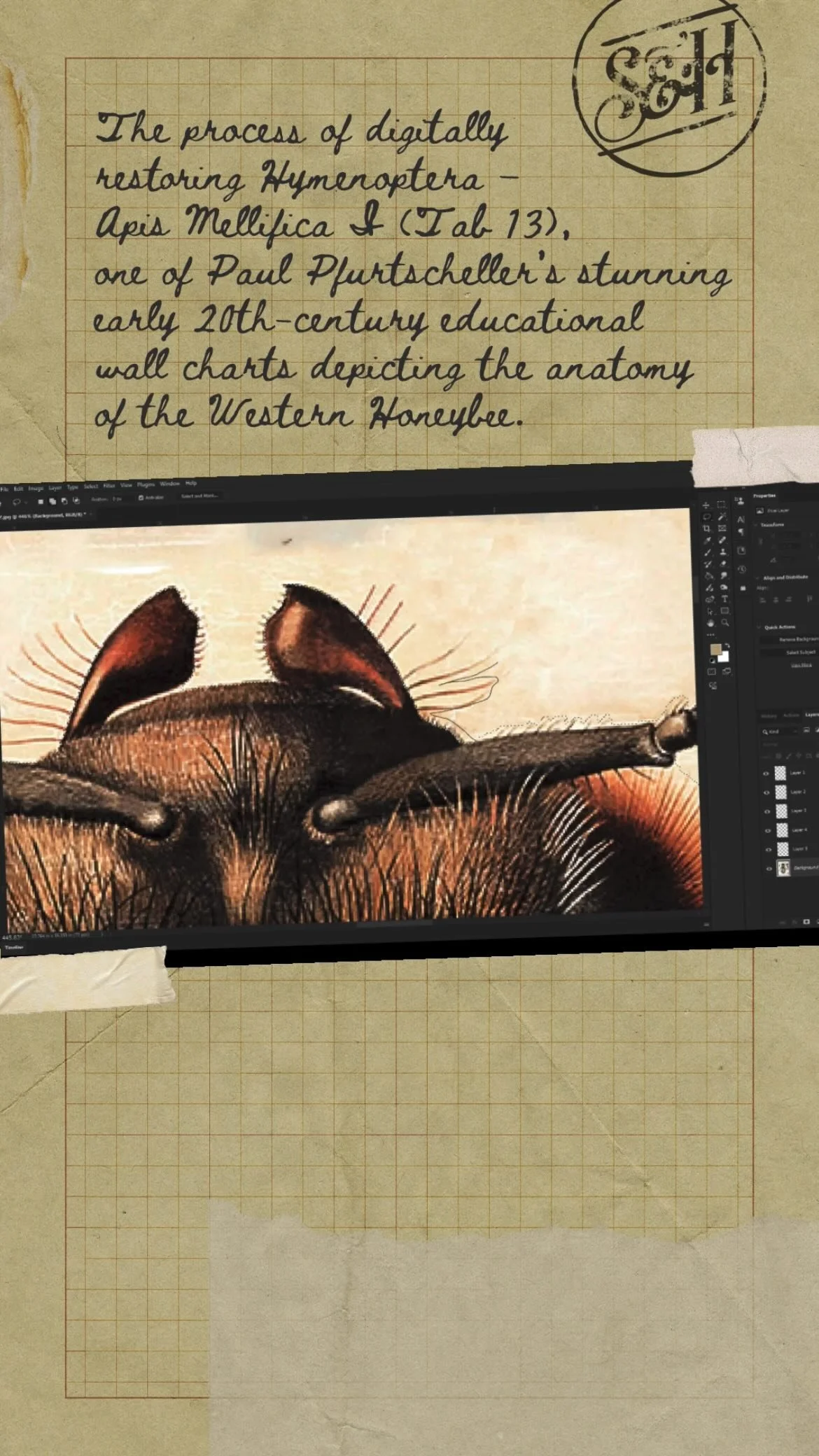Select the Magic Wand tool
The width and height of the screenshot is (819, 1456).
coord(722,517)
